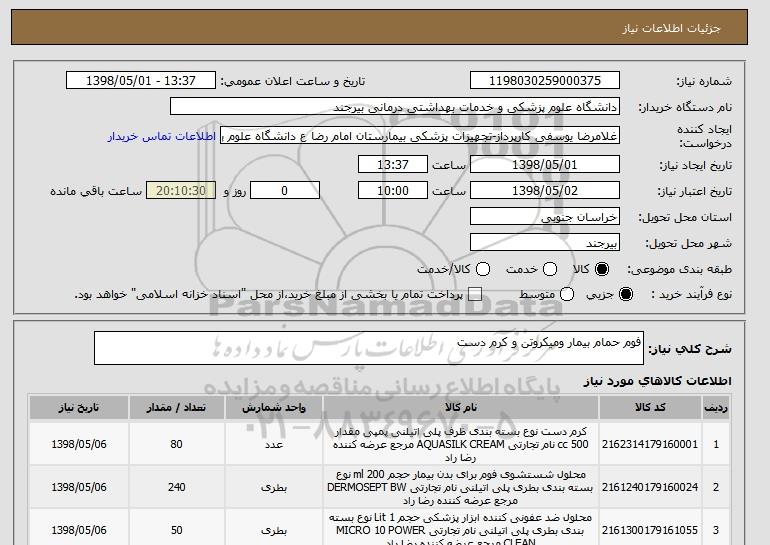Select the خدمت radio button
The width and height of the screenshot is (770, 545).
[x=550, y=269]
